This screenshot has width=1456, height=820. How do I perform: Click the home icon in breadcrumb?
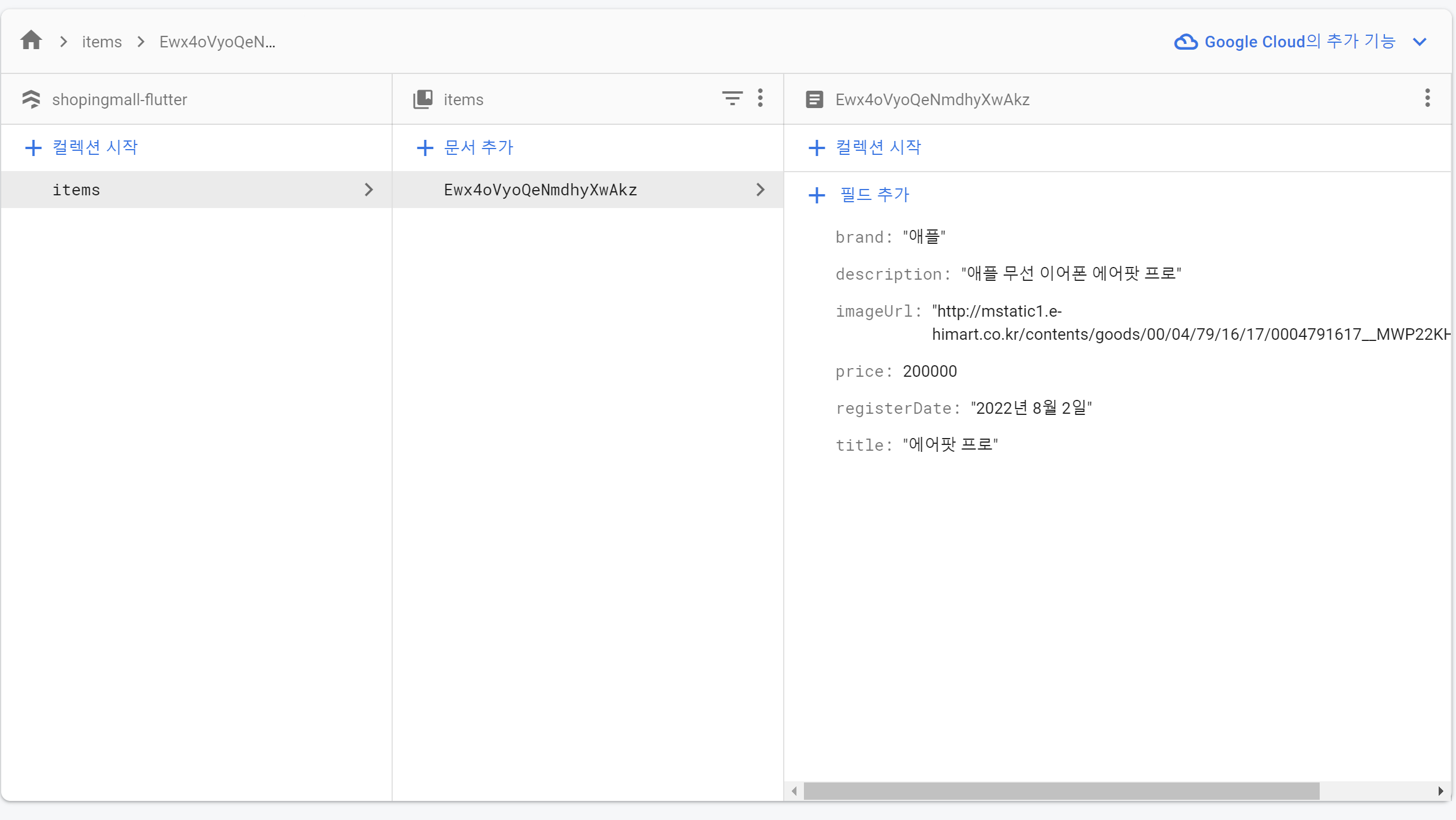(31, 41)
